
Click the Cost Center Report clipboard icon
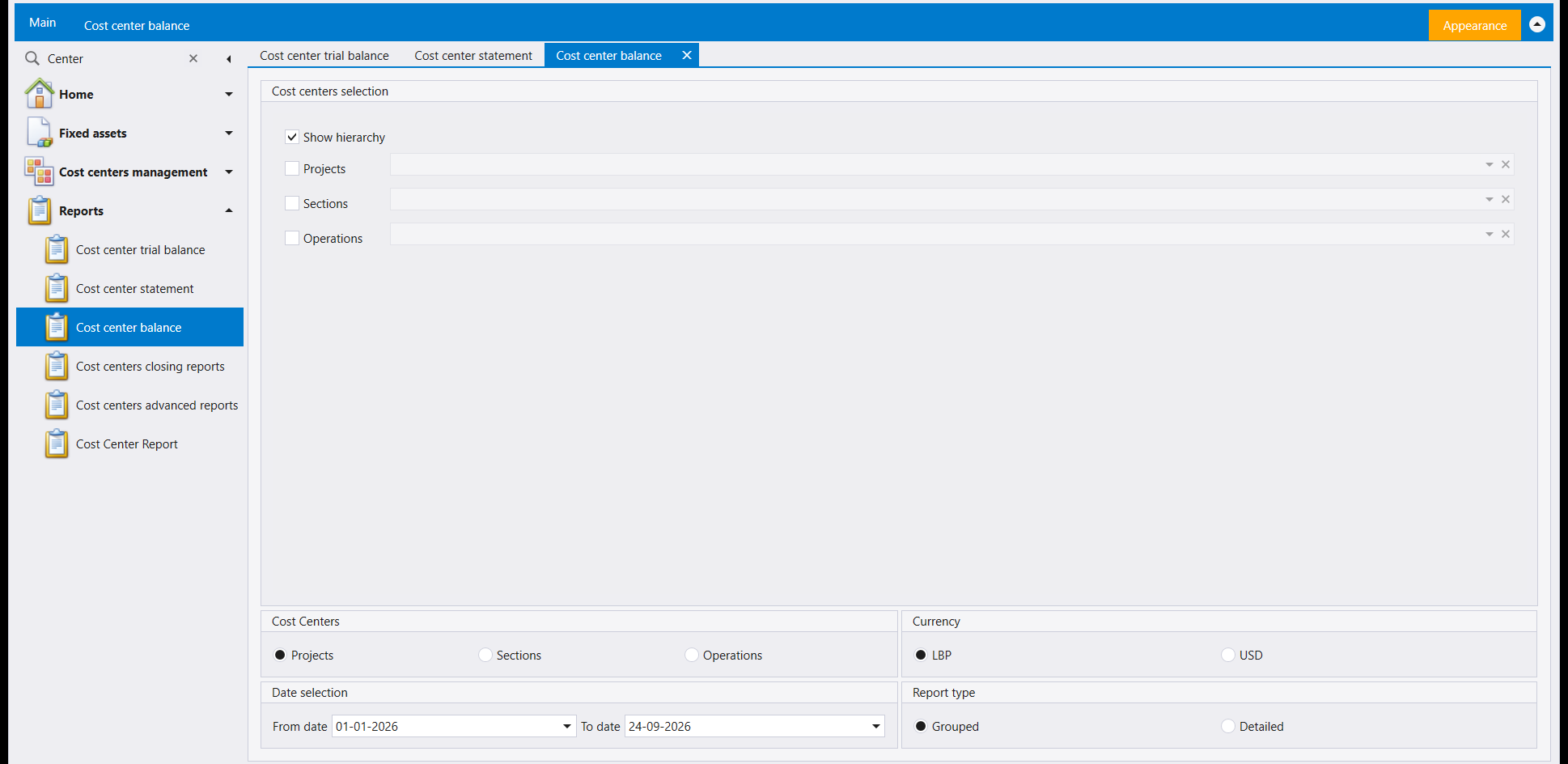57,444
